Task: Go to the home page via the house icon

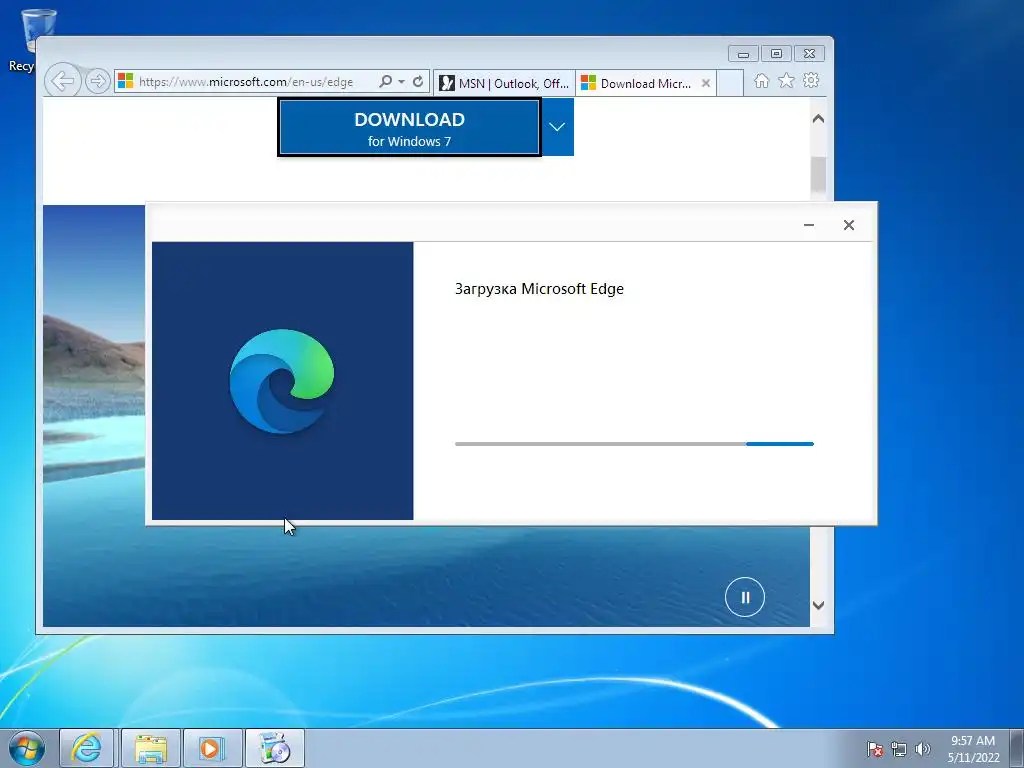Action: [x=761, y=80]
